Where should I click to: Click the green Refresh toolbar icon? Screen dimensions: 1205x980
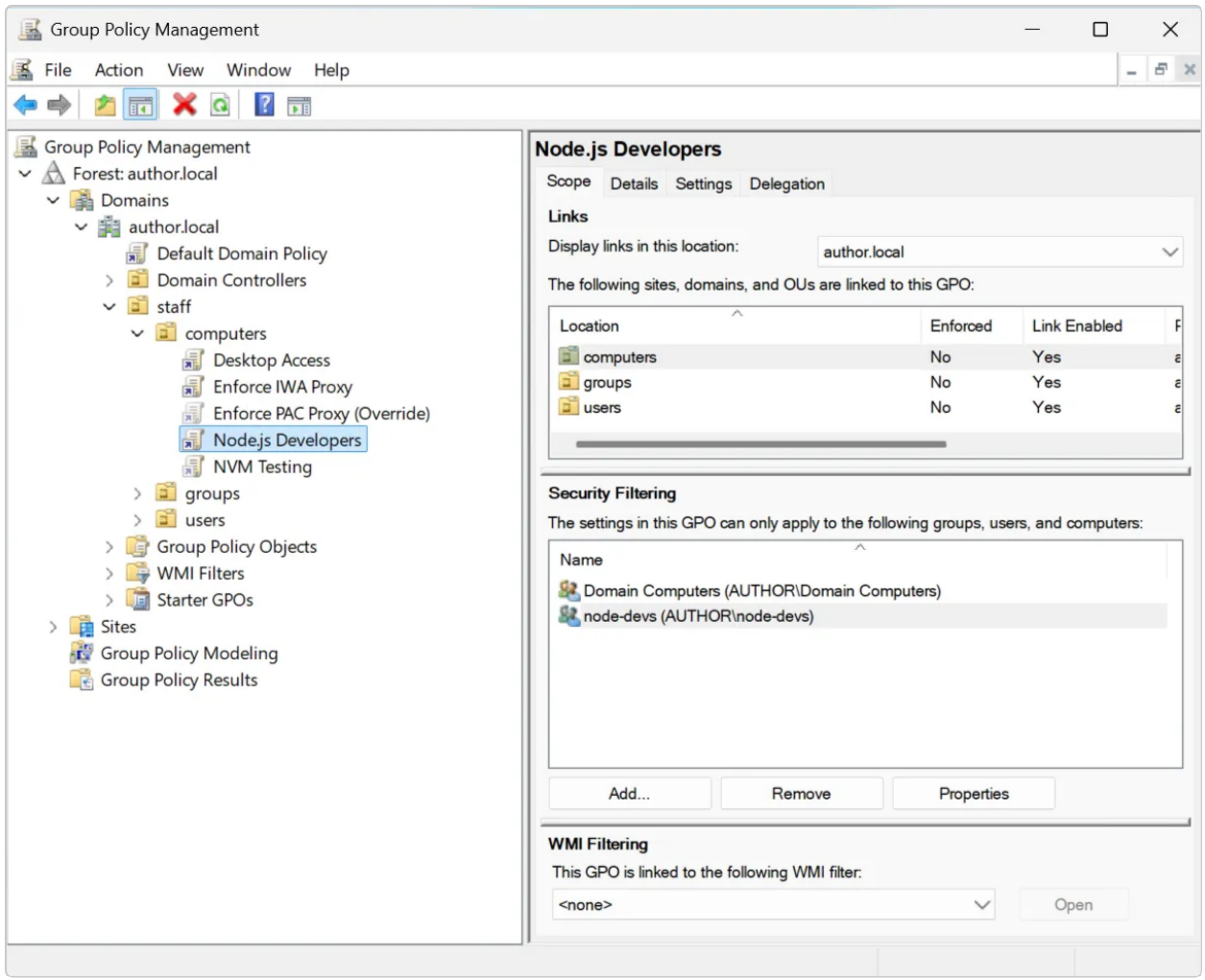220,105
